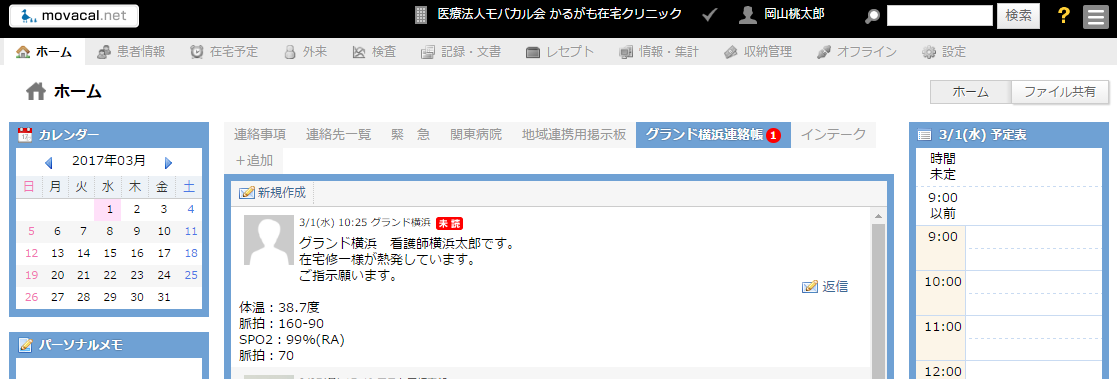Open the 記録・文書 navigation tab
The width and height of the screenshot is (1117, 379).
[x=460, y=51]
